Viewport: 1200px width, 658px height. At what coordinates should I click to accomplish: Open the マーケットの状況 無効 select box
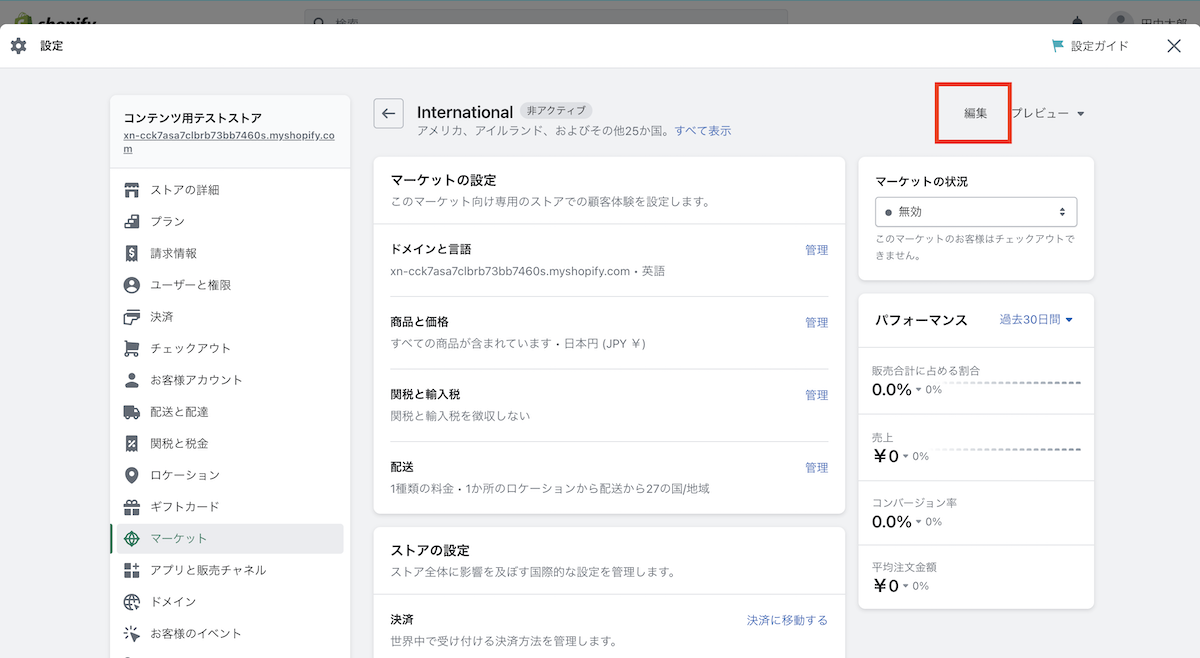click(976, 212)
